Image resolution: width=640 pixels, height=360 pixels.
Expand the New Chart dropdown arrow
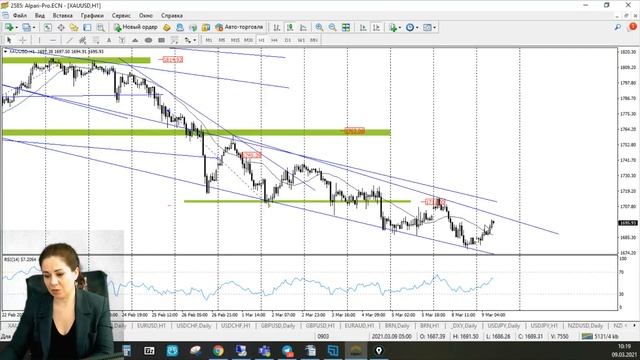[x=16, y=28]
